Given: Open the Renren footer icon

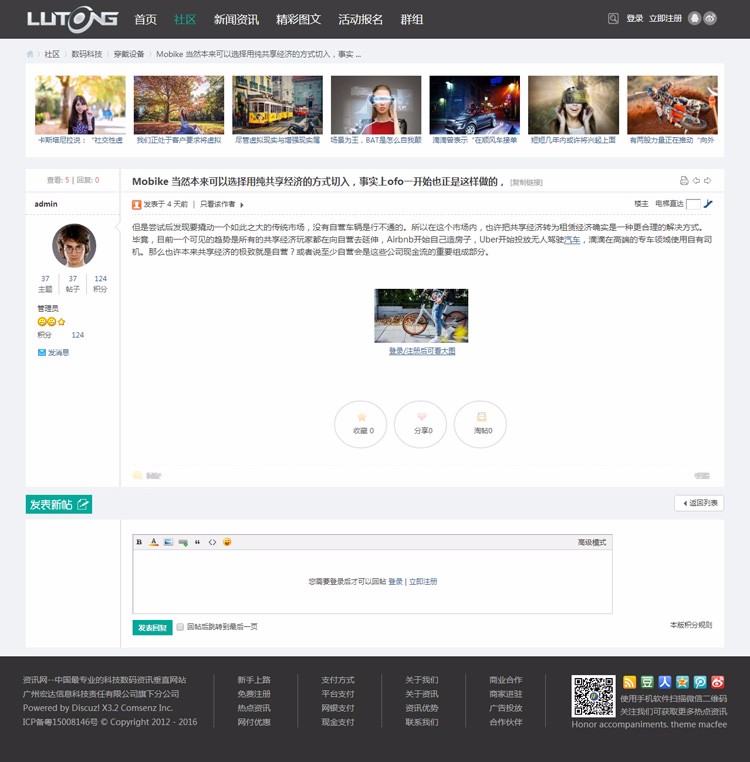Looking at the screenshot, I should click(665, 682).
